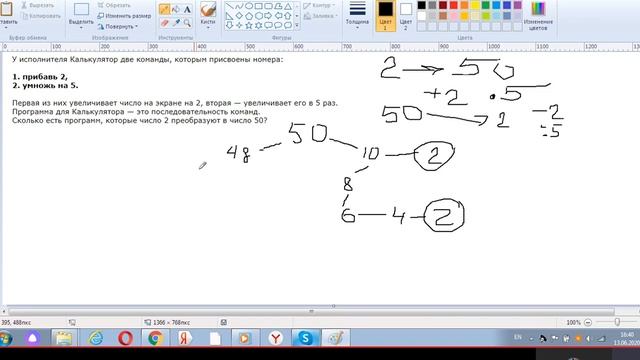This screenshot has width=640, height=360.
Task: Pick the green color swatch
Action: coord(485,5)
